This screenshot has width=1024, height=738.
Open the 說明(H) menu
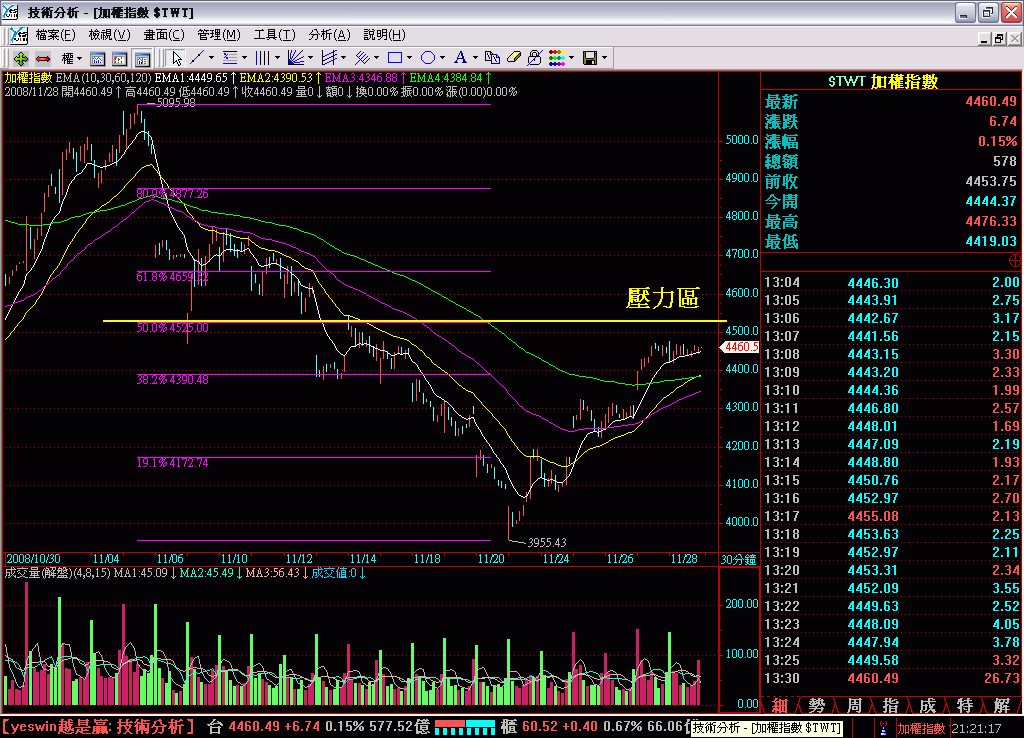384,35
